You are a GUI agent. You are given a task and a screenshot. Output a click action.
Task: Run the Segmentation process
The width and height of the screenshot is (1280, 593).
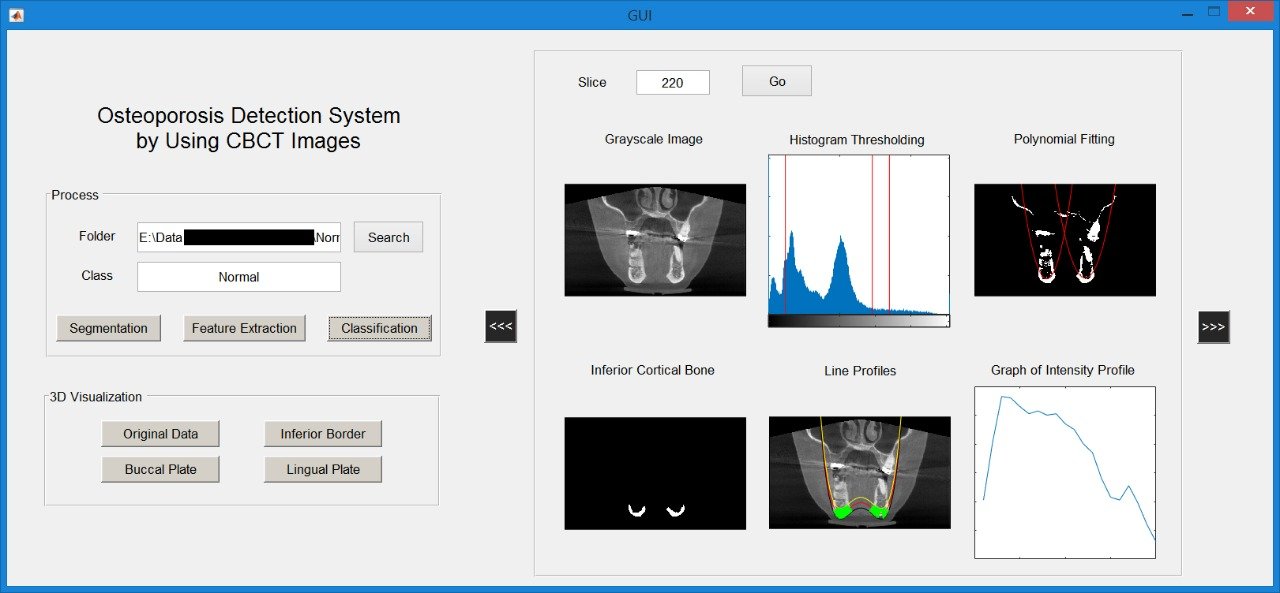[x=108, y=328]
